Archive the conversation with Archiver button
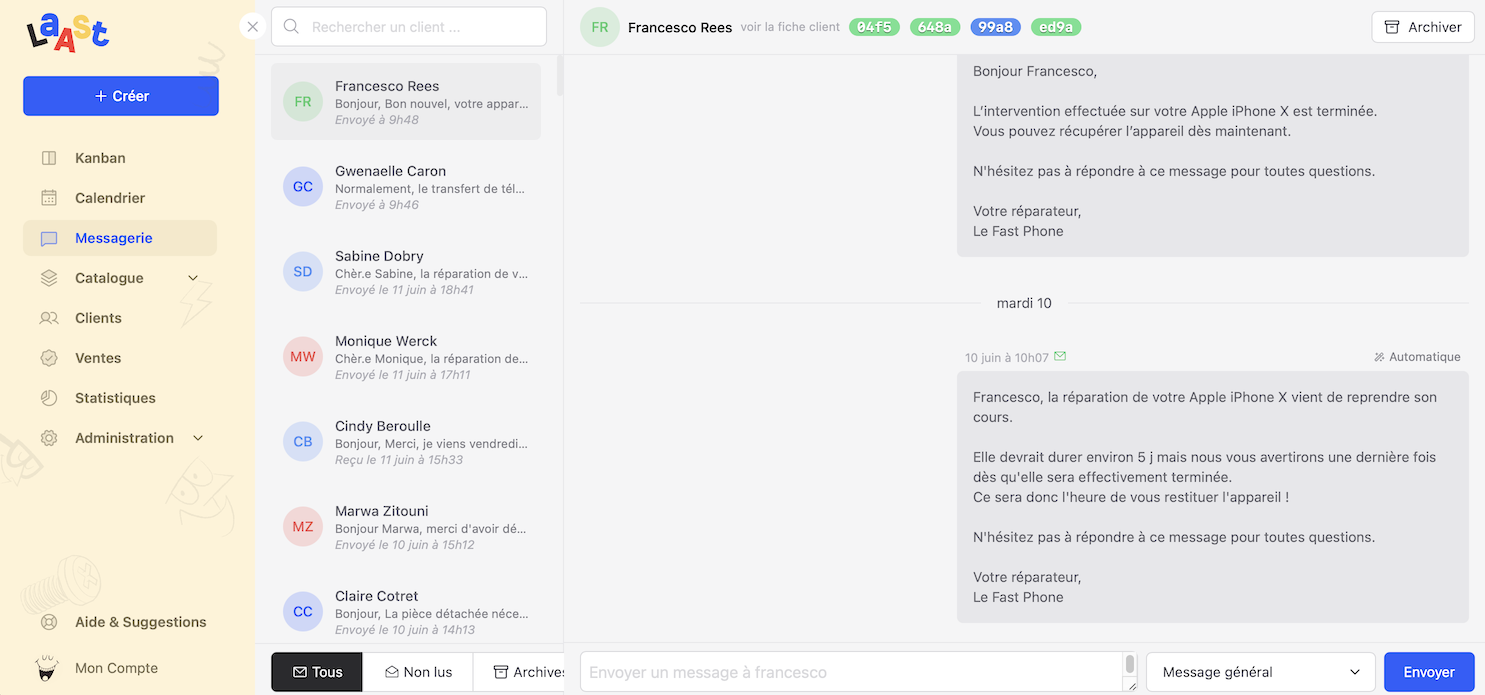The image size is (1485, 695). [1423, 27]
